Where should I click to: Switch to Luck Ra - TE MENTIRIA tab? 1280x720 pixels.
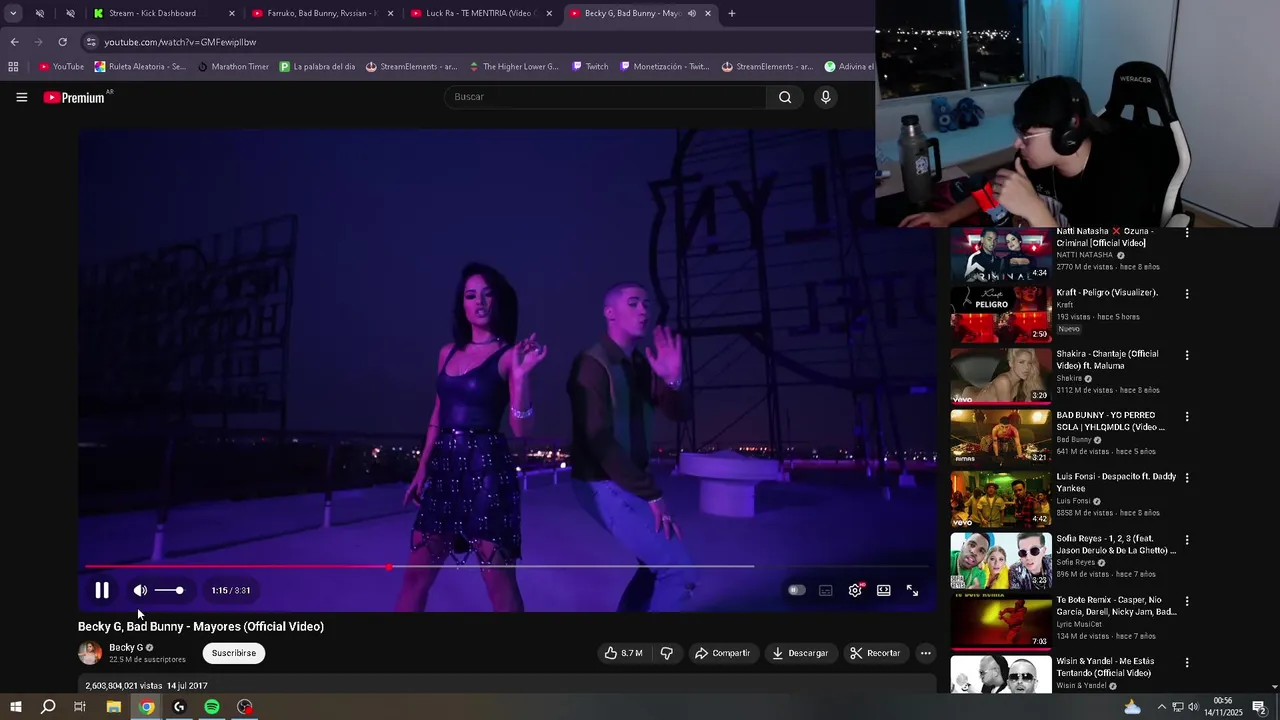(481, 13)
